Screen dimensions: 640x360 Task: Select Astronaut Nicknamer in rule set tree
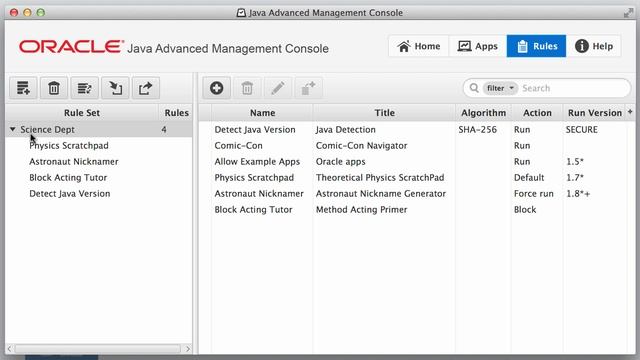click(x=73, y=161)
